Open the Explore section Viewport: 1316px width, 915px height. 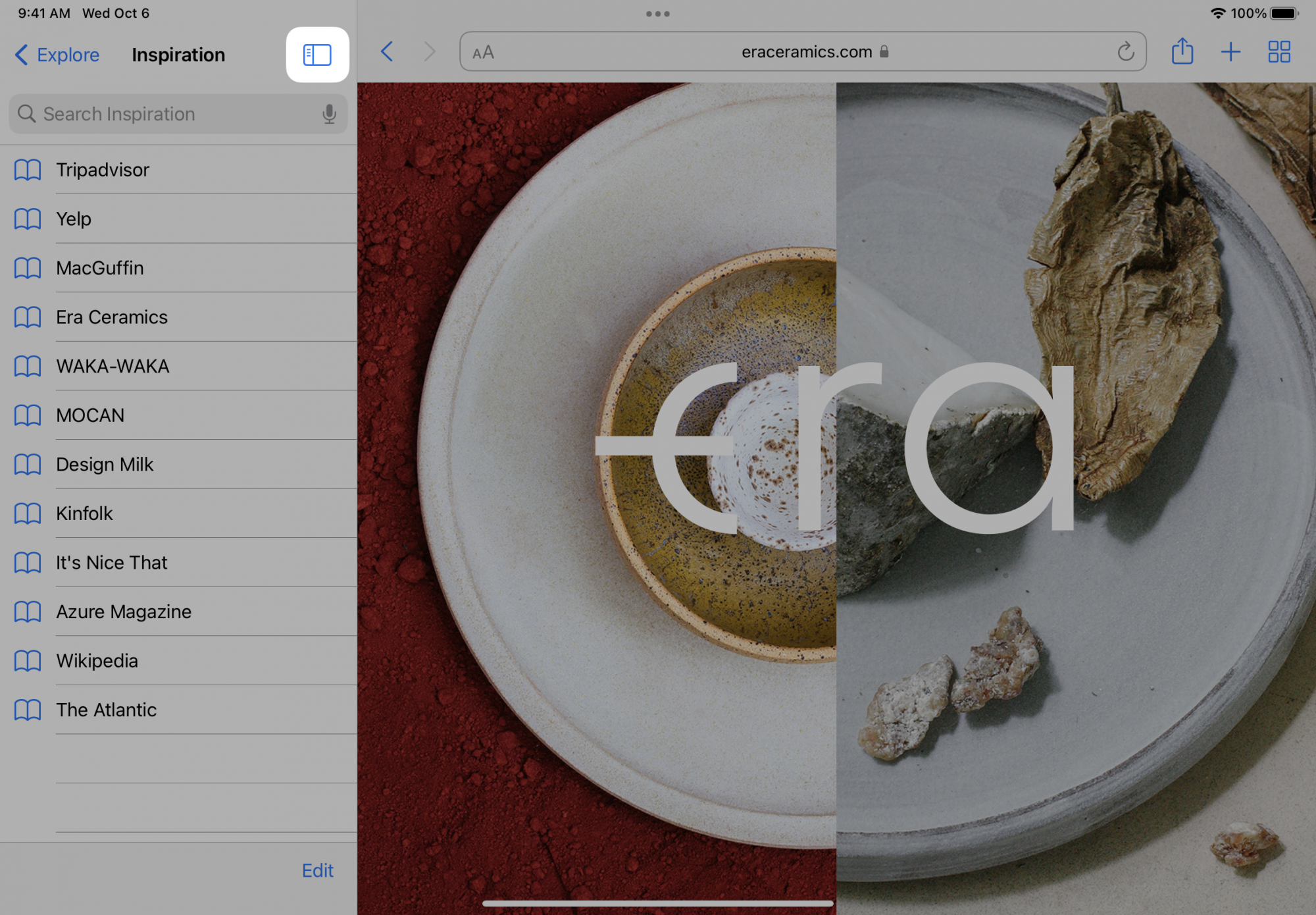coord(57,54)
